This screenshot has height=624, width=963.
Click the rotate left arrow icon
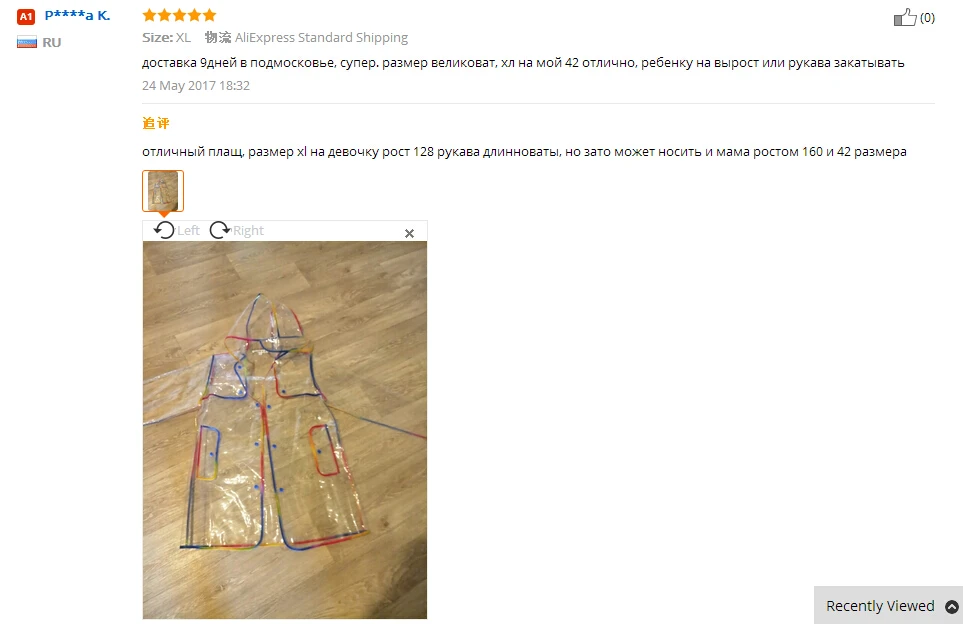164,230
